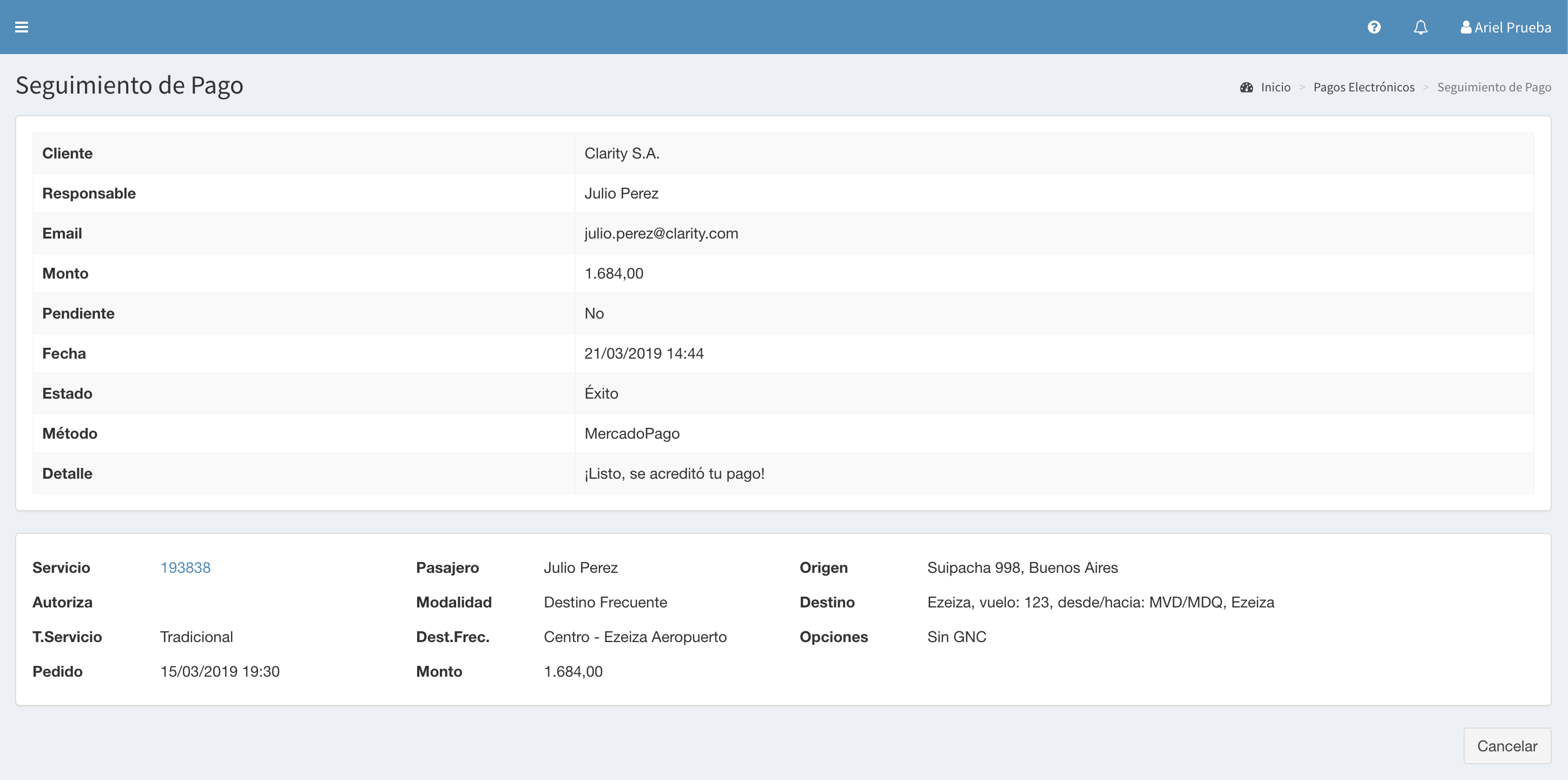Screen dimensions: 1568x780
Task: Click the Centro - Ezeiza Aeropuerto text
Action: pyautogui.click(x=635, y=637)
